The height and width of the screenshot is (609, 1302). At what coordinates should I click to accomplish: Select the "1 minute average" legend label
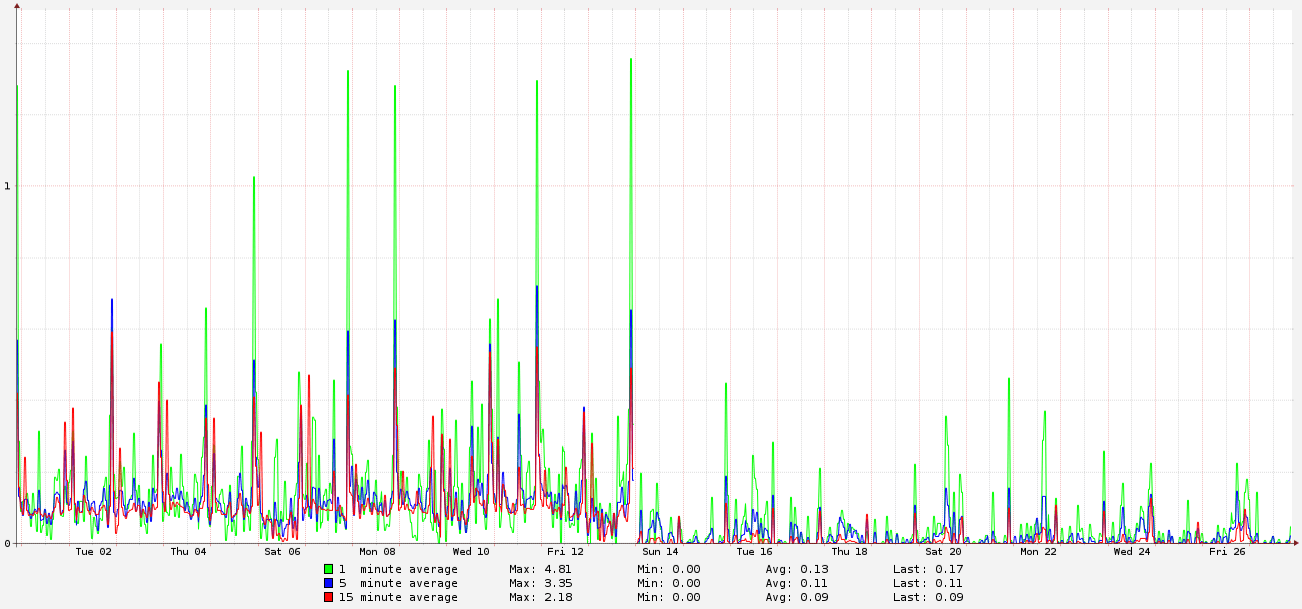(x=398, y=569)
